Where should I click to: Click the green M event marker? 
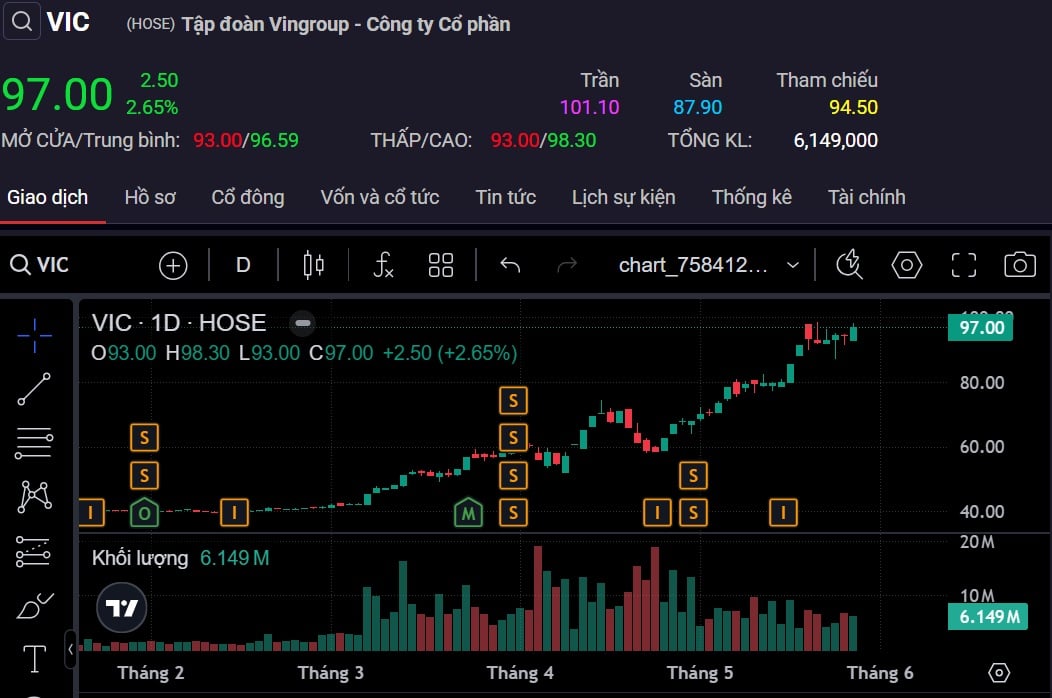pos(468,513)
